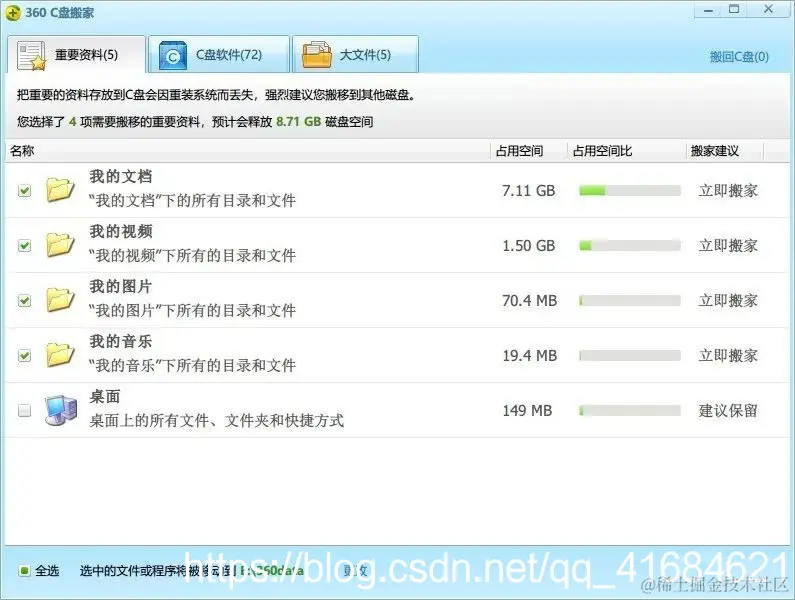Sort by the 占用空间 column header

point(529,151)
